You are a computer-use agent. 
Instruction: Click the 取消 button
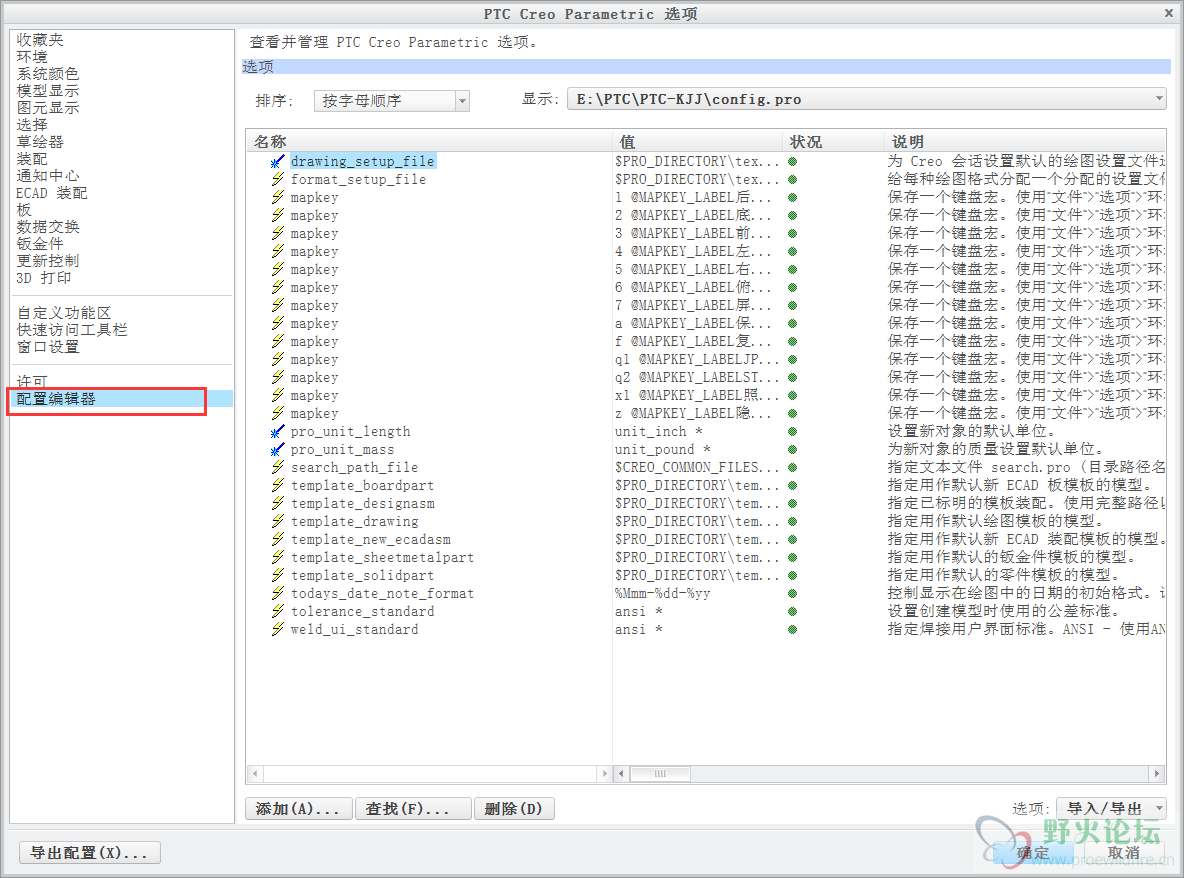tap(1124, 853)
